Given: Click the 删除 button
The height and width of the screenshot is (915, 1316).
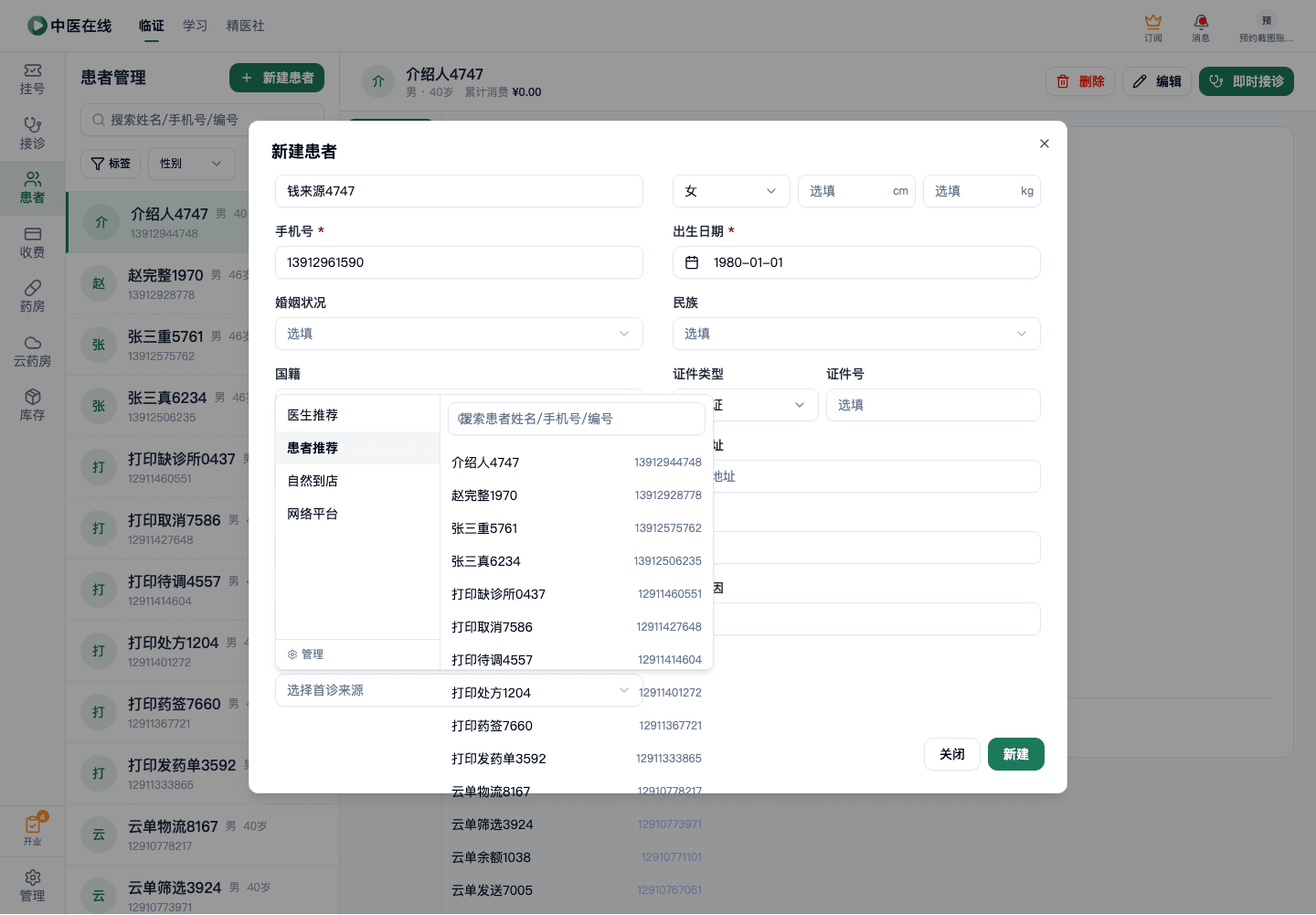Looking at the screenshot, I should click(1080, 81).
